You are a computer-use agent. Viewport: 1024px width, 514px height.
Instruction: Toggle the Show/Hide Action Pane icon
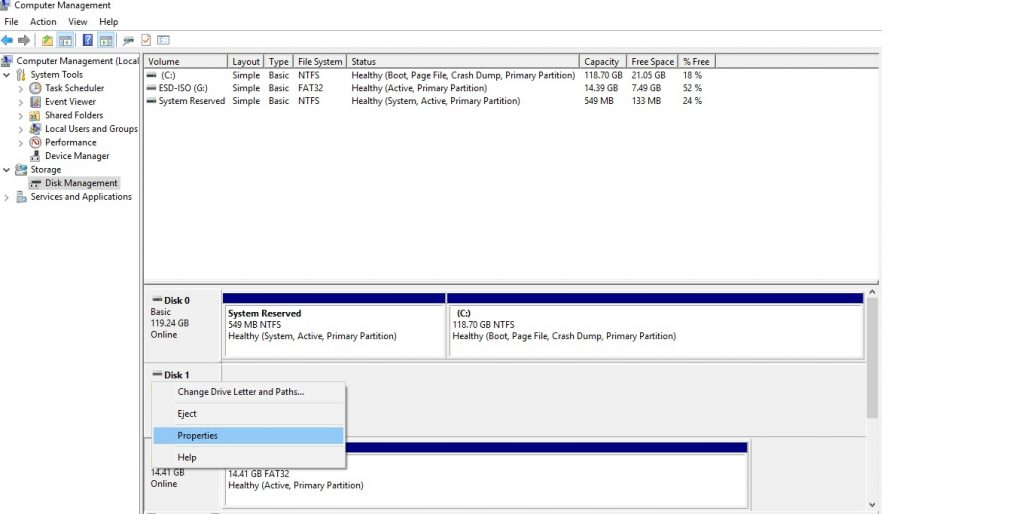(106, 40)
